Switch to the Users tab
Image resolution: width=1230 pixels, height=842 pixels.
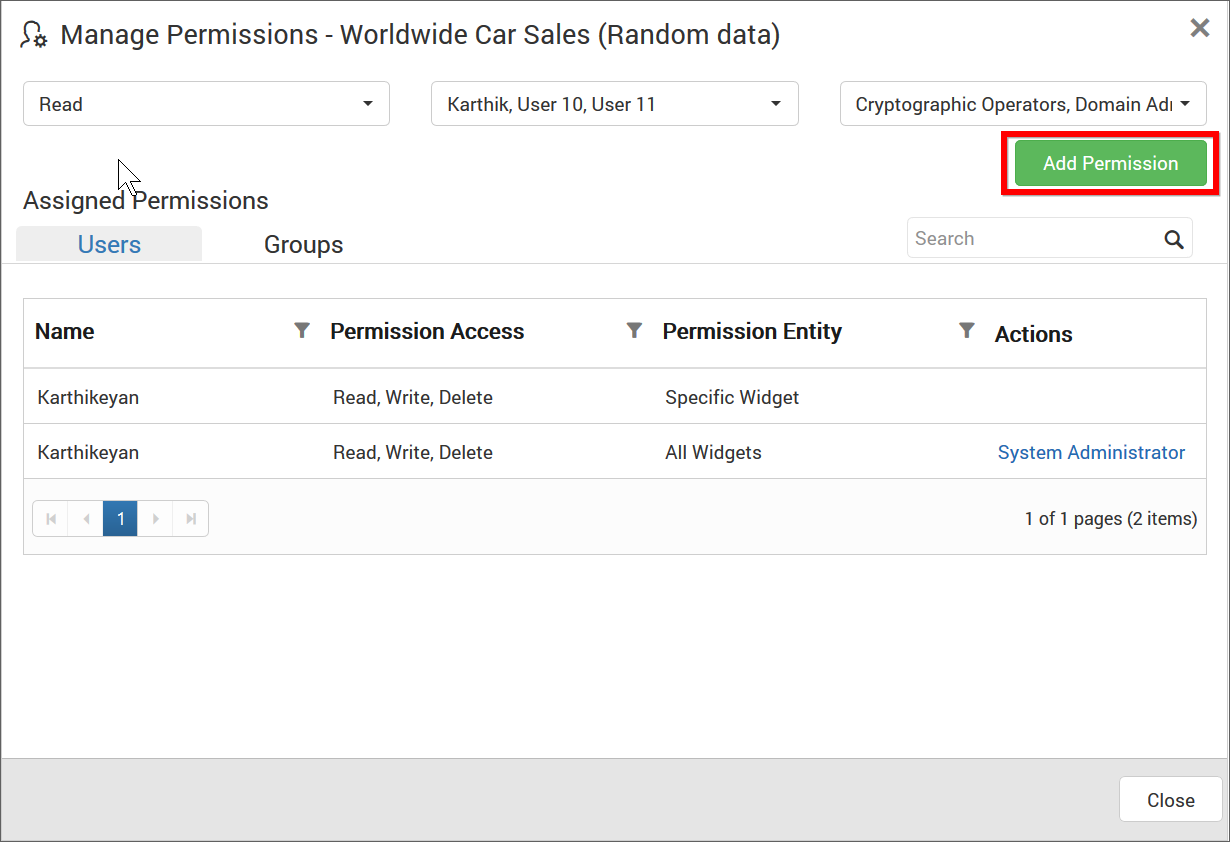pyautogui.click(x=109, y=244)
